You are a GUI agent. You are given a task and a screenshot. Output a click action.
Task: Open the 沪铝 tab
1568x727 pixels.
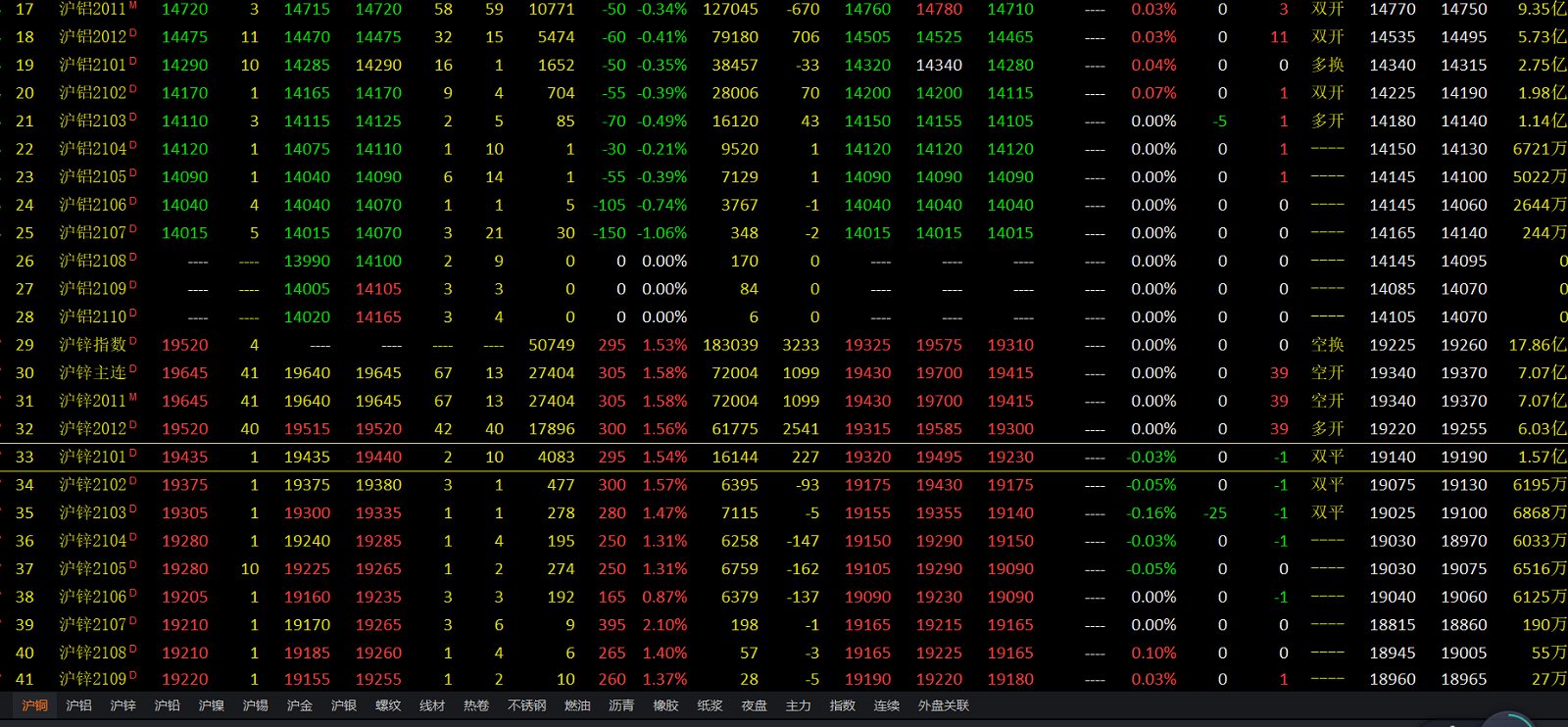(x=79, y=705)
